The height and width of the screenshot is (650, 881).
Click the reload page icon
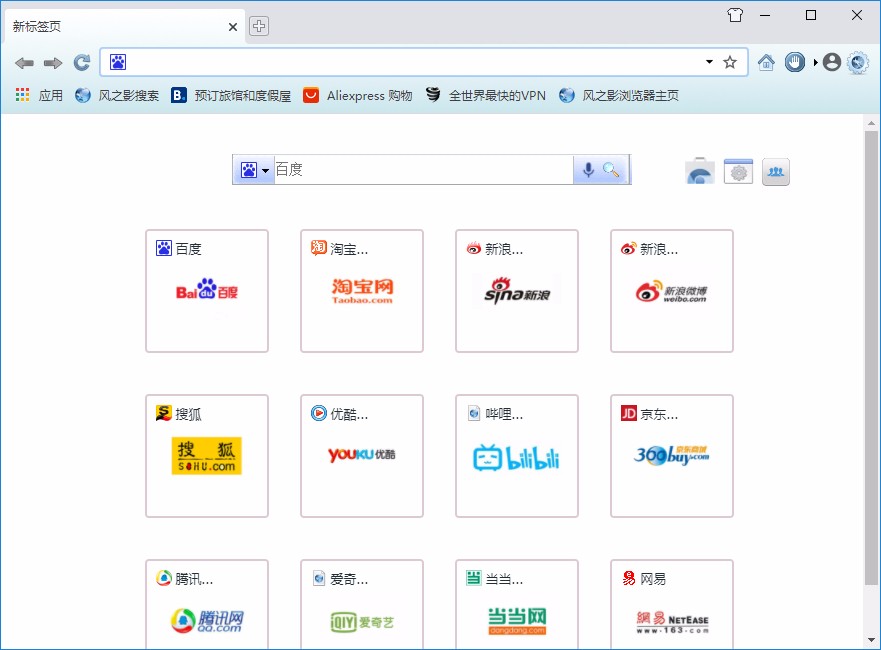81,61
